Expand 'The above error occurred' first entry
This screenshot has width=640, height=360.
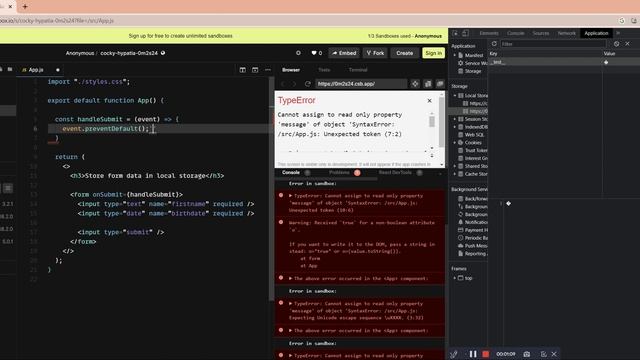click(x=291, y=278)
